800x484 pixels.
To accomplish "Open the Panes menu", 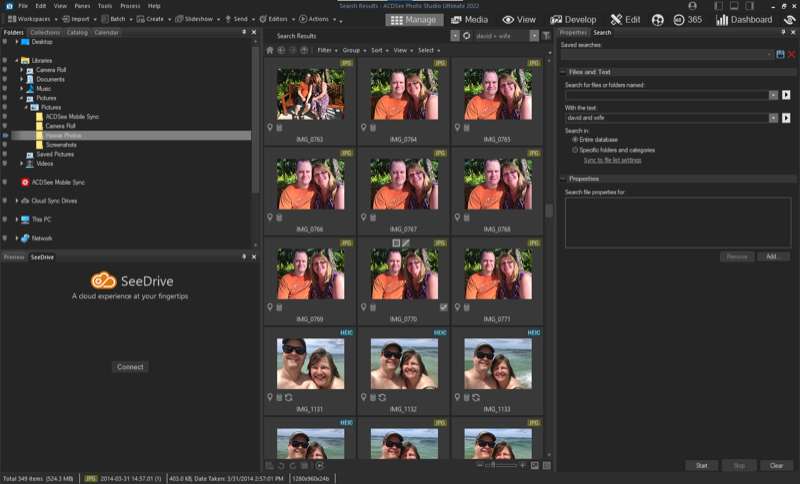I will pyautogui.click(x=82, y=6).
